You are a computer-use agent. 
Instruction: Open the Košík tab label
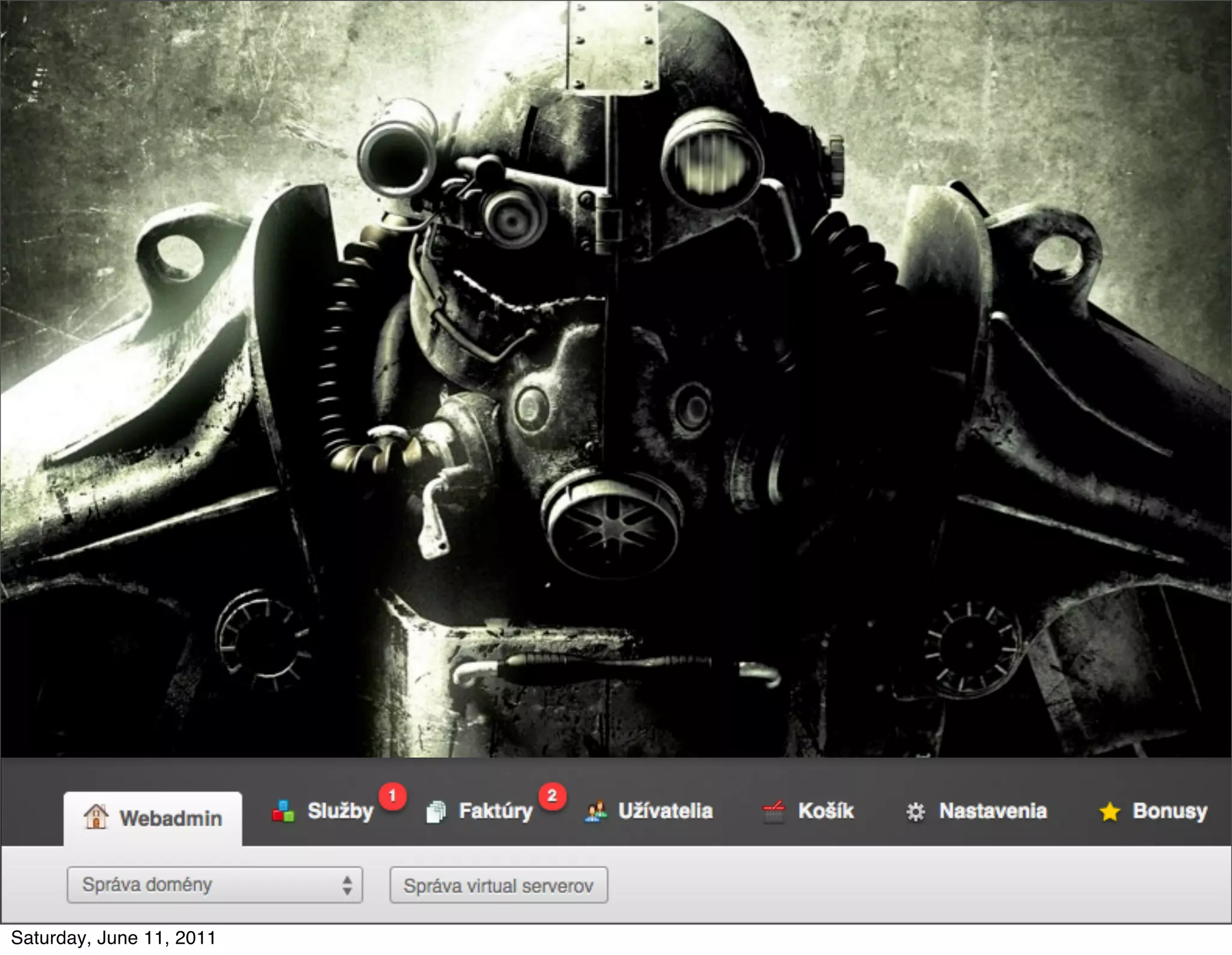(x=825, y=811)
